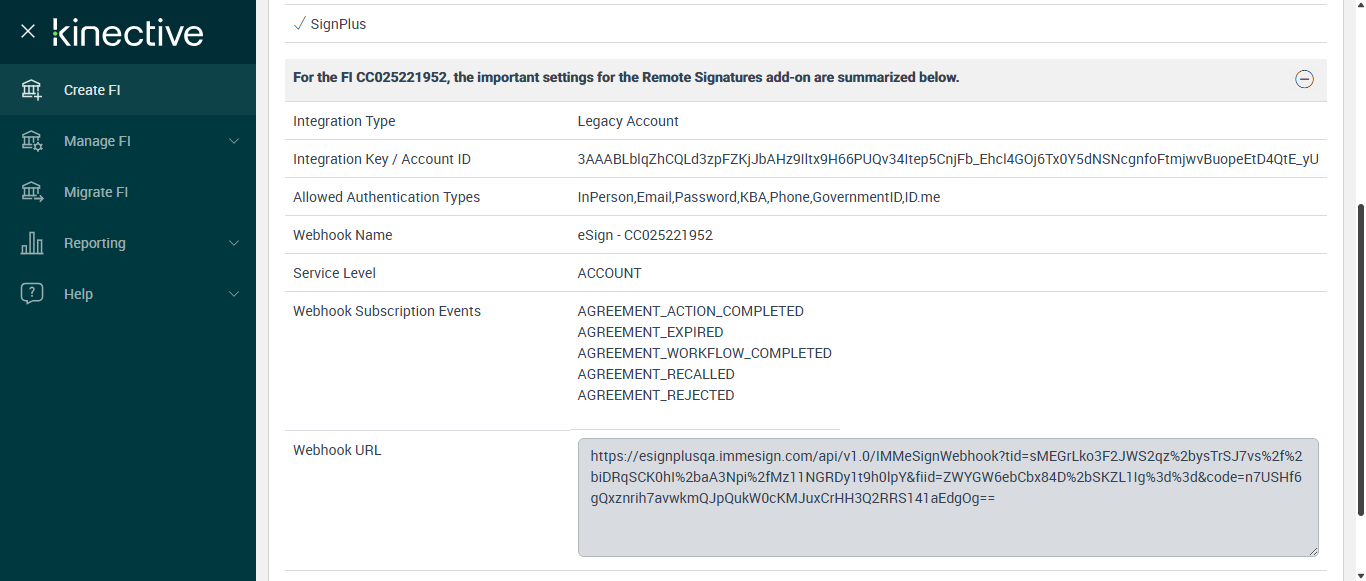Click the Webhook URL textarea resize handle
Screen dimensions: 1366x581
(x=1313, y=551)
